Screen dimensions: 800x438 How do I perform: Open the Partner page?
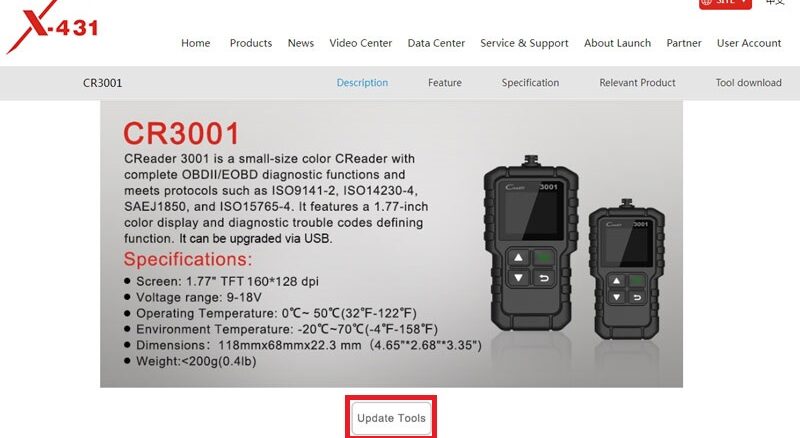pyautogui.click(x=684, y=43)
